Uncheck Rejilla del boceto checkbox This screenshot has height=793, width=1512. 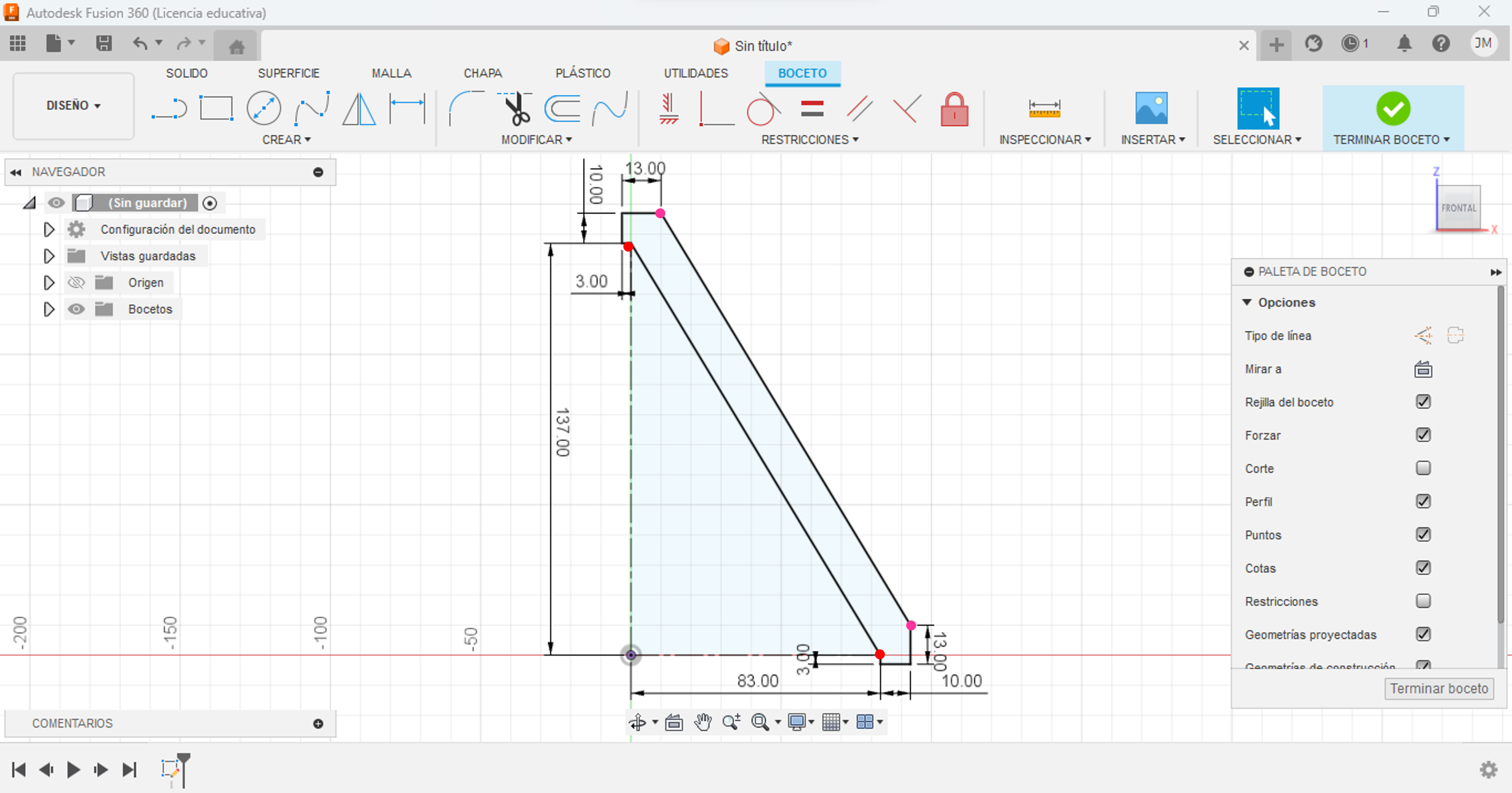pyautogui.click(x=1423, y=402)
